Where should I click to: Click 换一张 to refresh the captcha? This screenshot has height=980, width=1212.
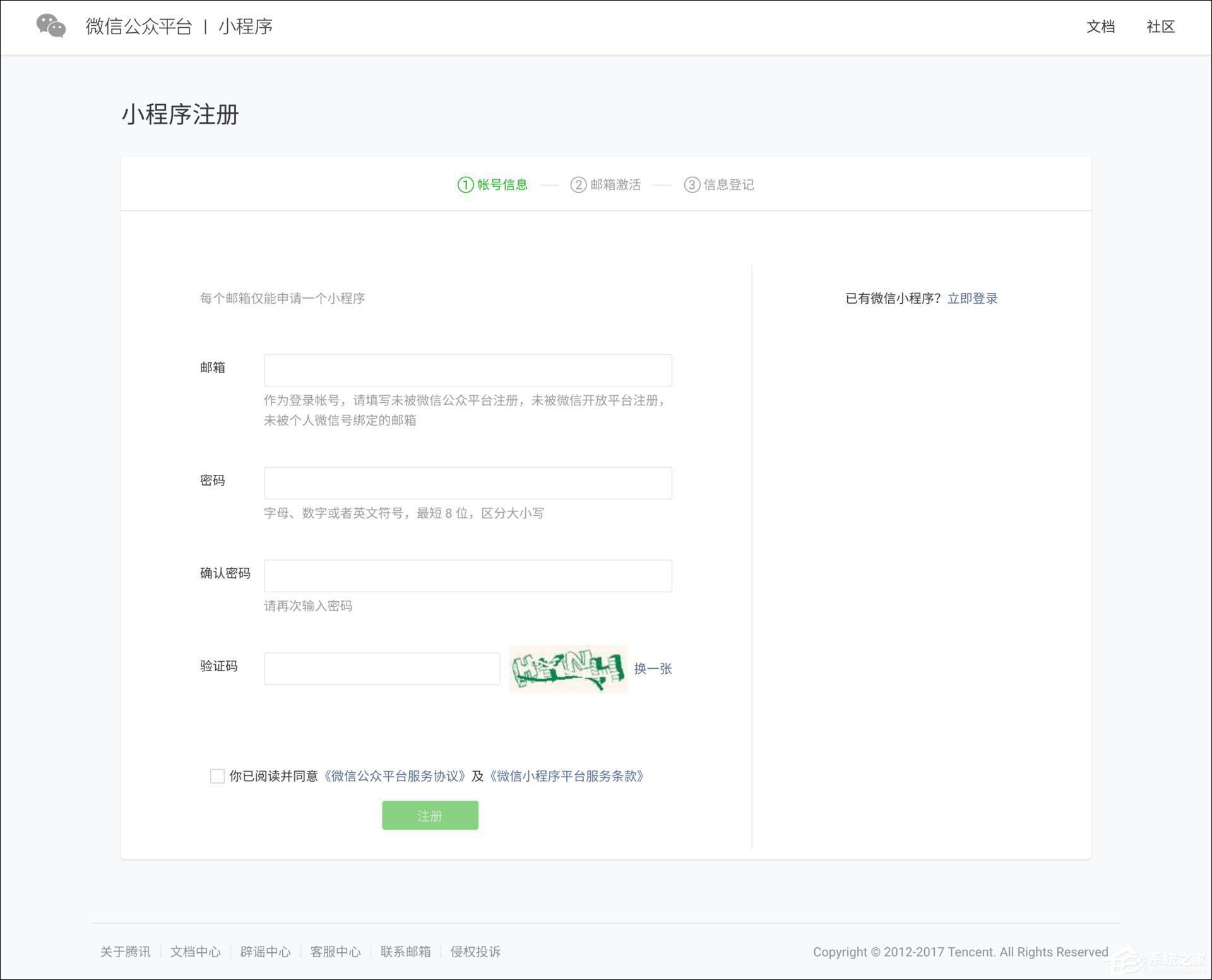653,669
